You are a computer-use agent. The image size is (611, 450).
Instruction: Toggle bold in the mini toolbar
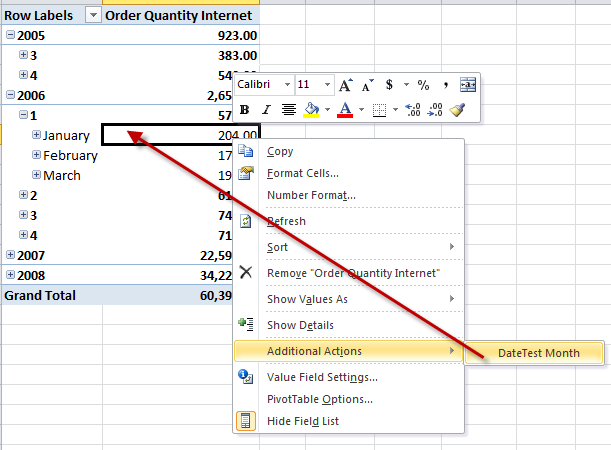245,110
